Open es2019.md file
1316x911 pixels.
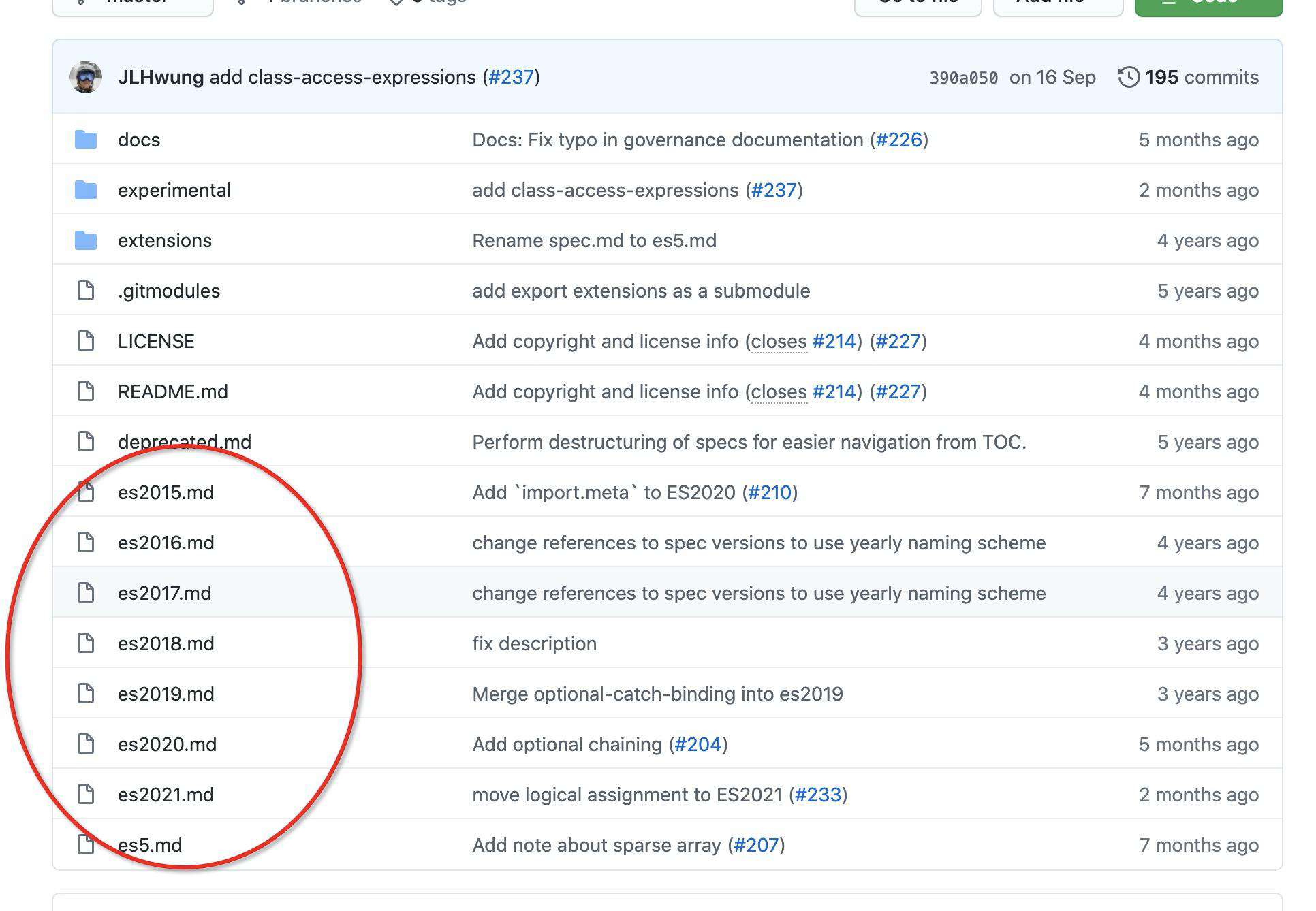coord(166,694)
